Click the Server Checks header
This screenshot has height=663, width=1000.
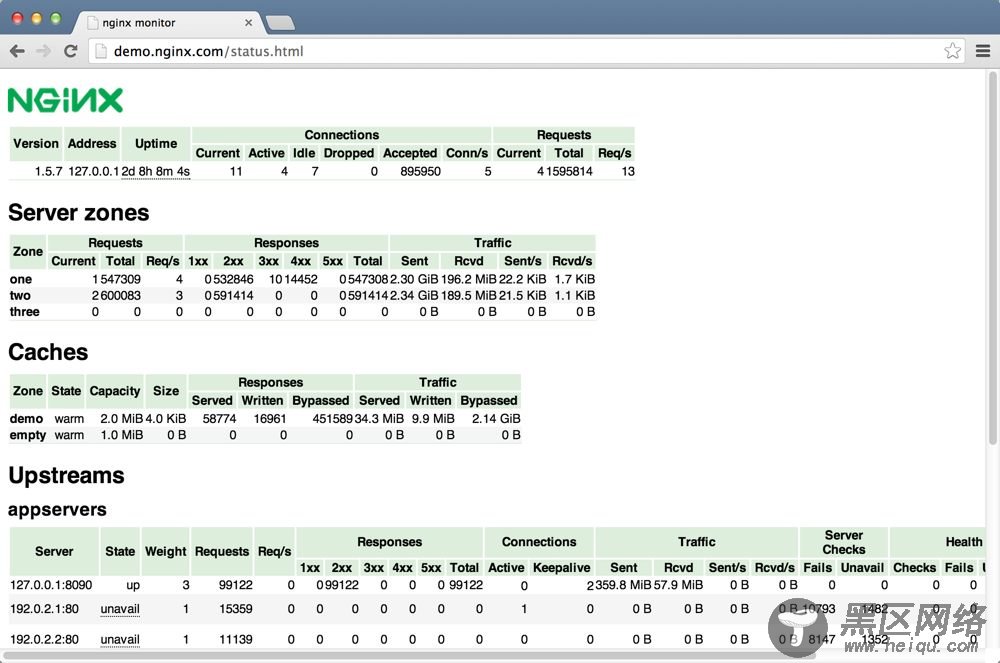[844, 542]
